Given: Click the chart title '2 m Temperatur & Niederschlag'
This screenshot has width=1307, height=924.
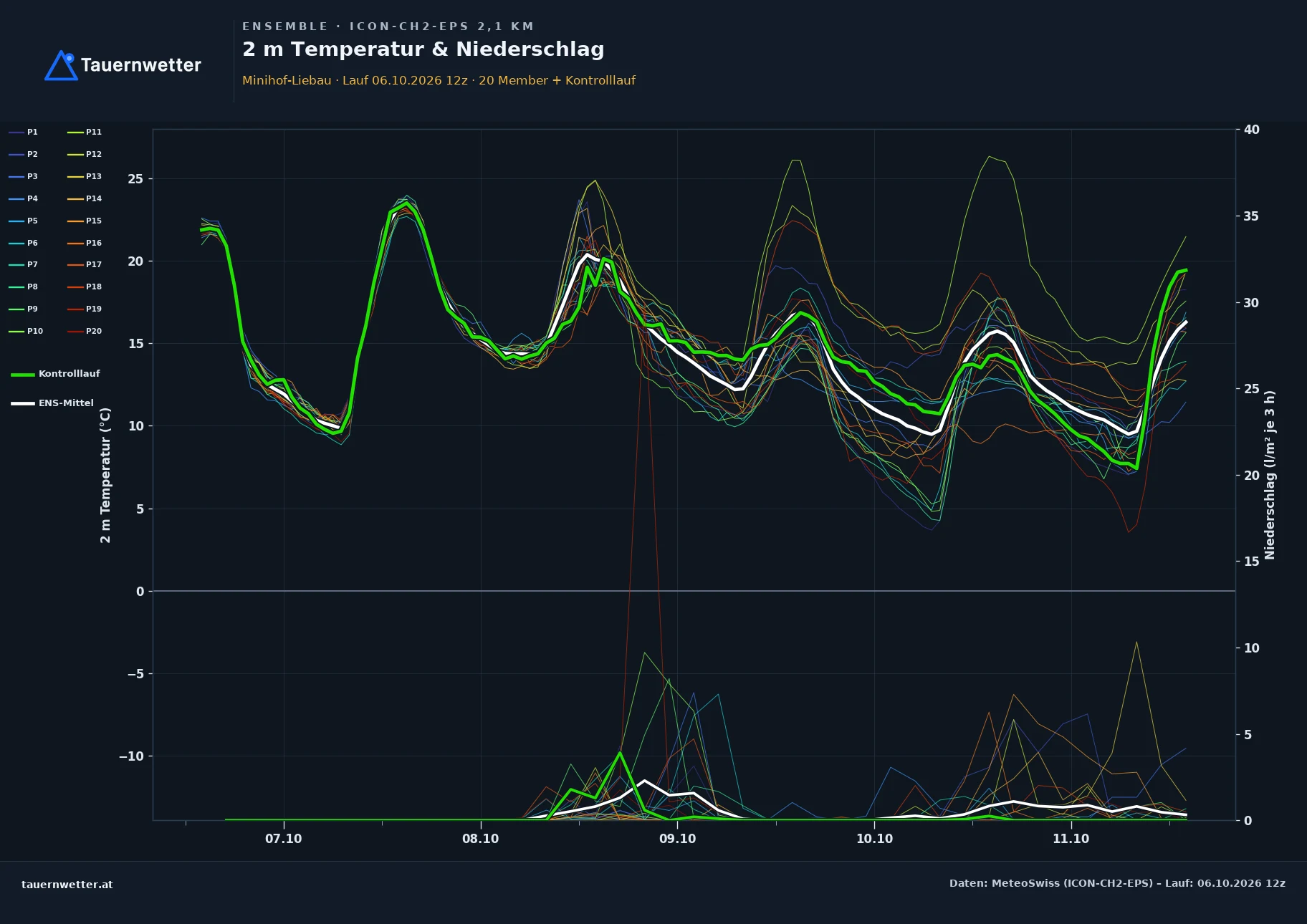Looking at the screenshot, I should (423, 49).
